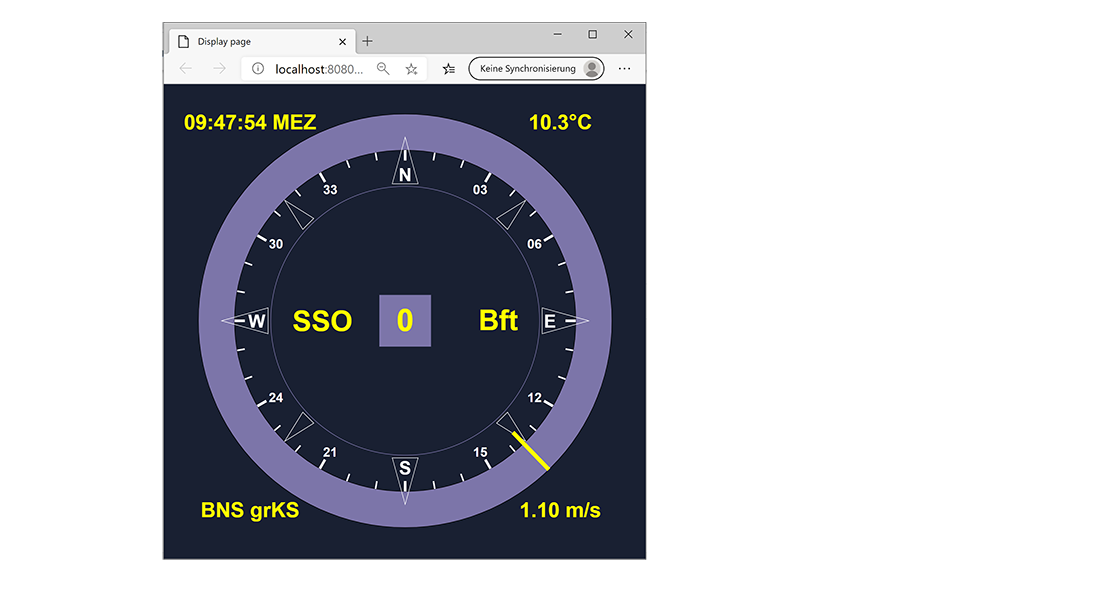
Task: Click the browser back arrow
Action: tap(185, 69)
